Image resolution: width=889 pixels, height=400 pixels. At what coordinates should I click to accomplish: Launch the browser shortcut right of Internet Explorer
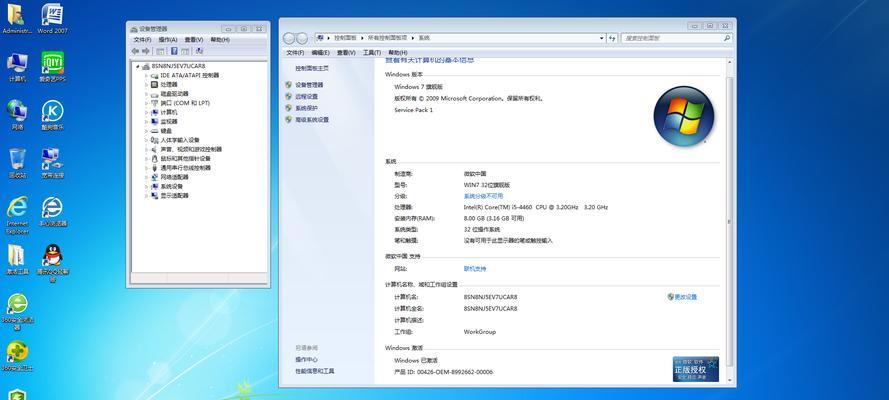52,211
